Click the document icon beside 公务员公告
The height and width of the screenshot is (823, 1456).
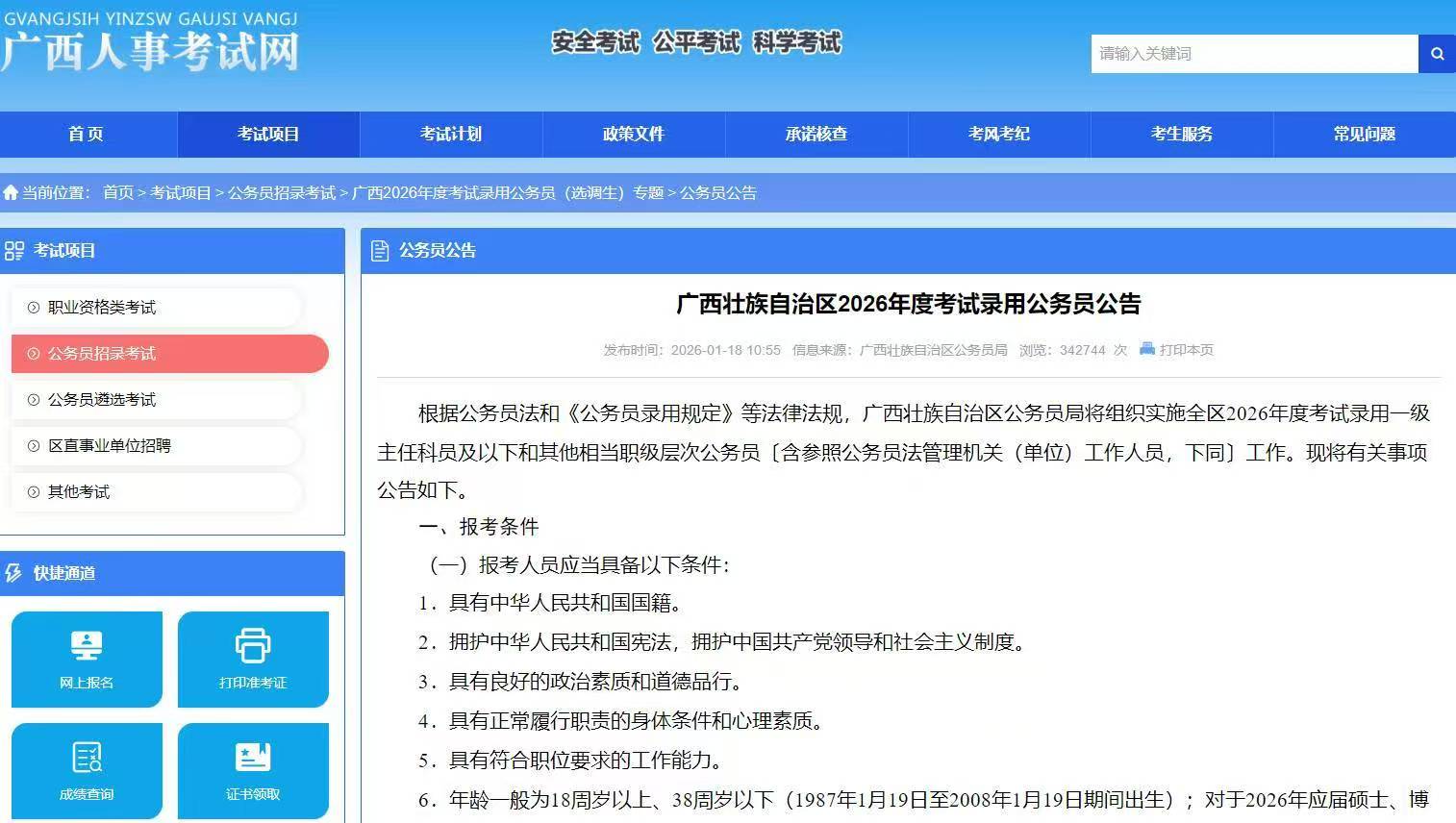pyautogui.click(x=379, y=251)
